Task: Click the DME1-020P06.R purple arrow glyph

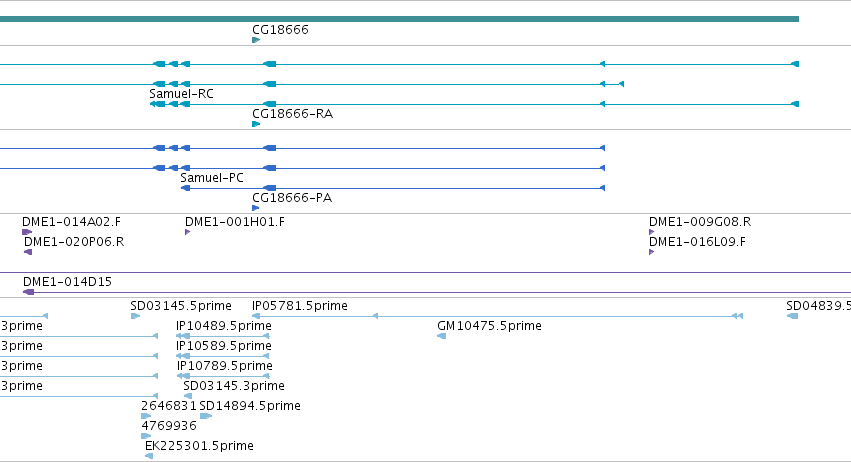Action: [x=28, y=252]
